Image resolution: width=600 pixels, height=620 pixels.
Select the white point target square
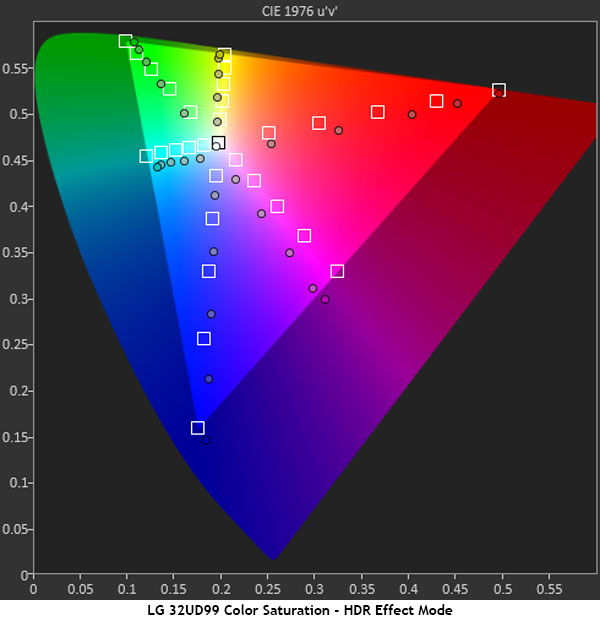coord(219,142)
